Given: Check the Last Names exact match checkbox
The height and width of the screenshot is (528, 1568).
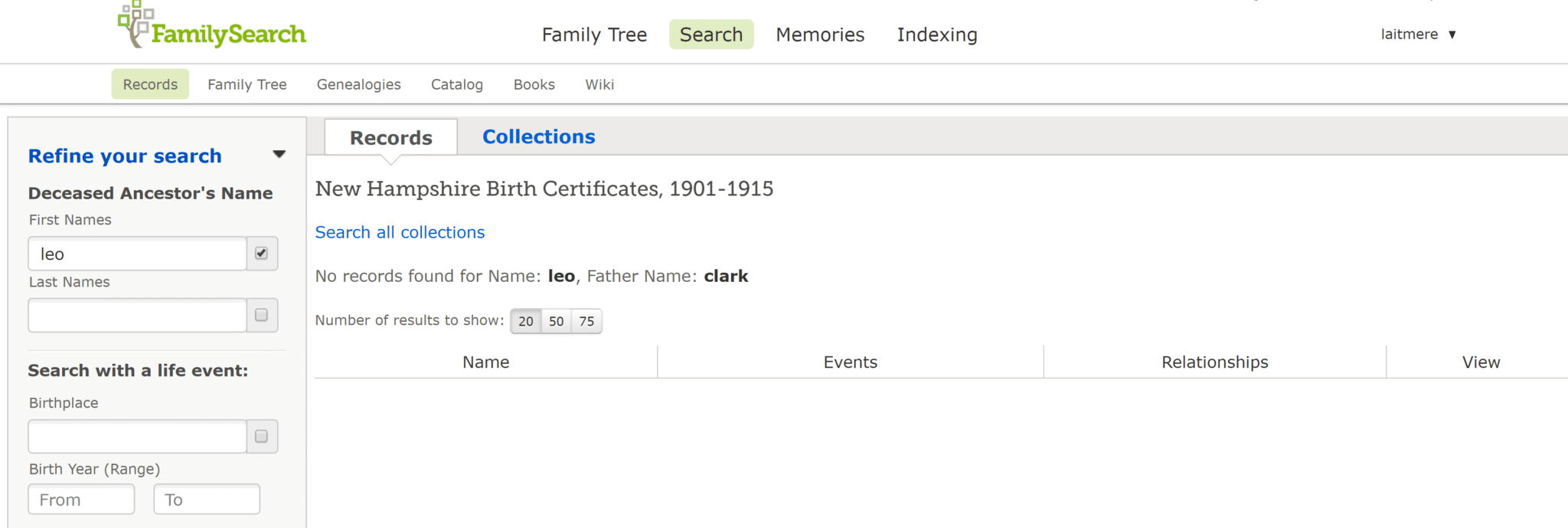Looking at the screenshot, I should coord(262,315).
